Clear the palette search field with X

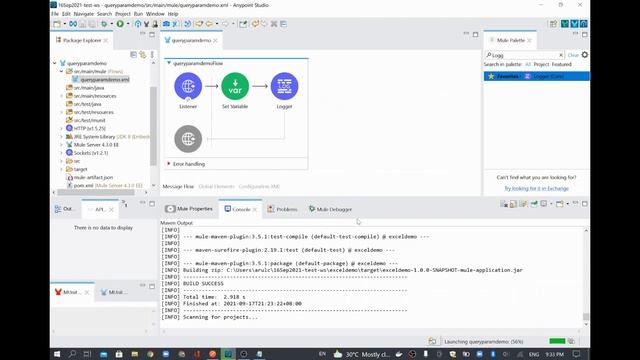561,55
